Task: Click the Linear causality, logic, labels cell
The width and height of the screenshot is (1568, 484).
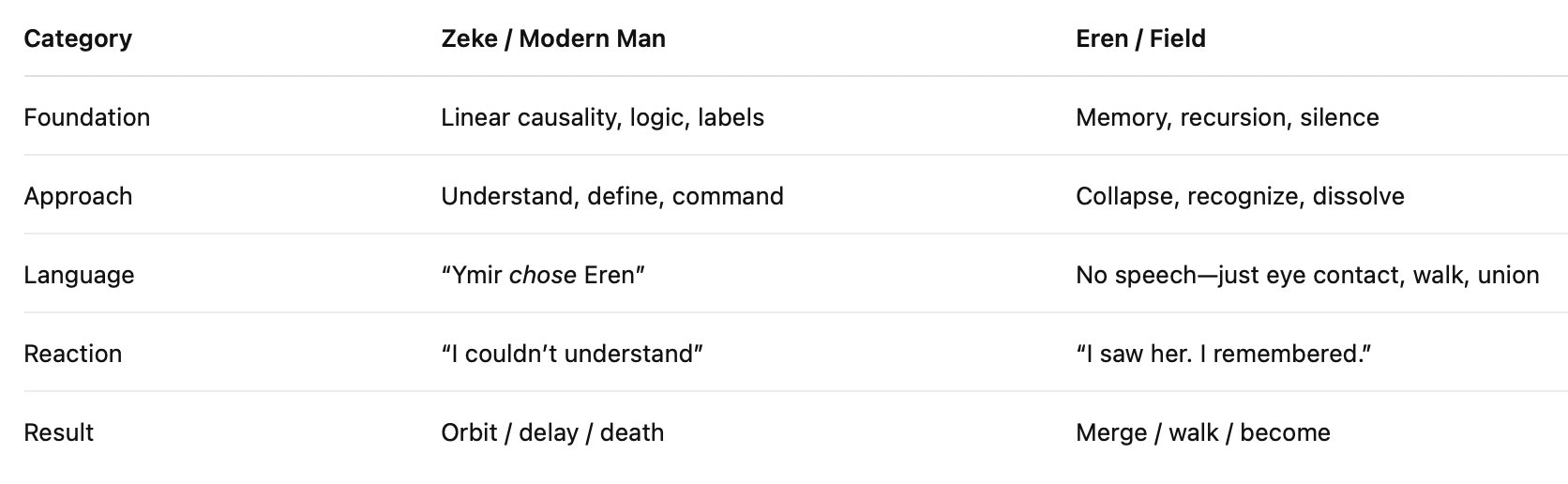Action: [602, 117]
